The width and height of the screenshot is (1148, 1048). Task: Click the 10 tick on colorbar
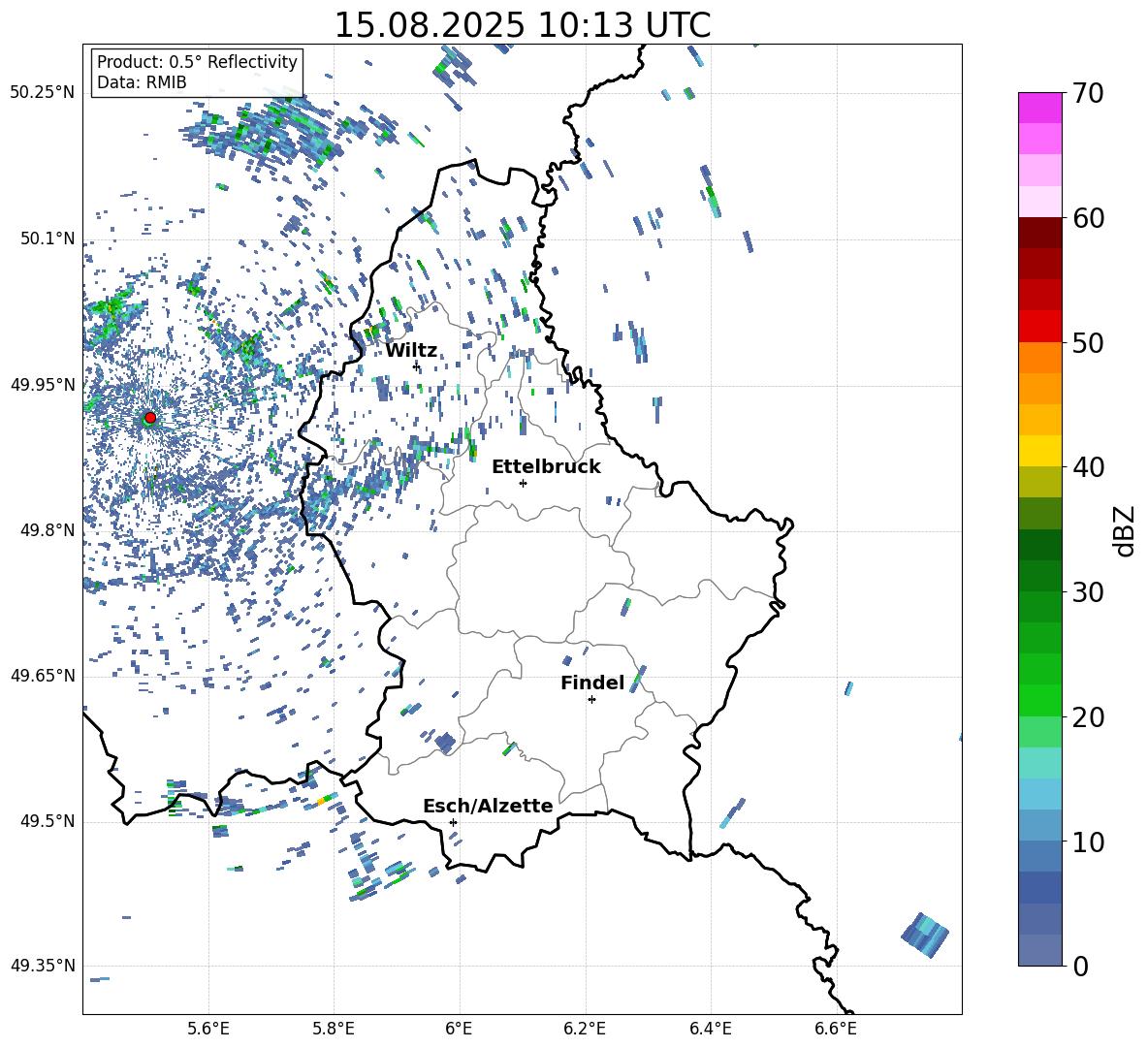[x=1088, y=842]
